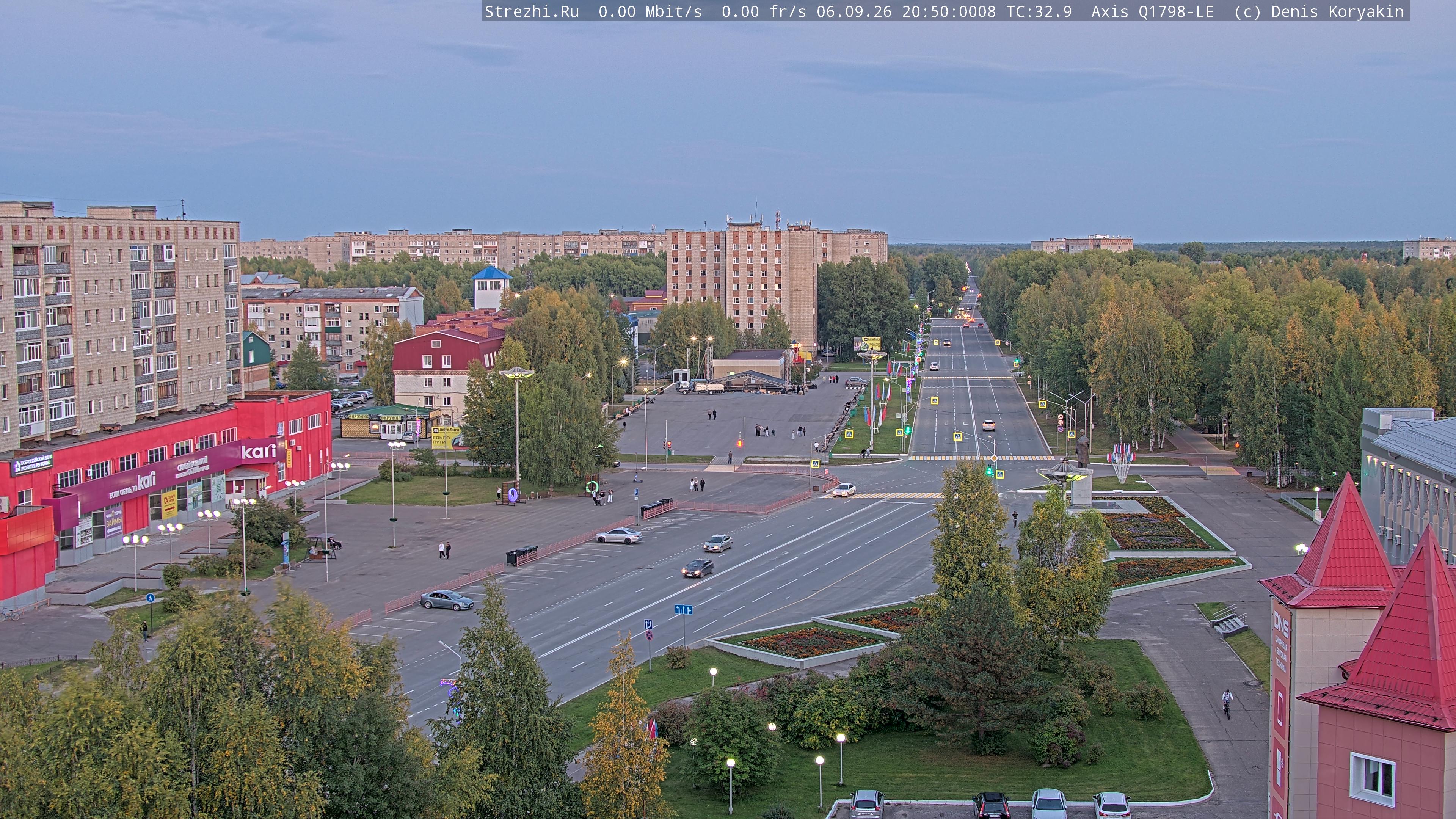Click the blue-roofed white tower

[491, 288]
